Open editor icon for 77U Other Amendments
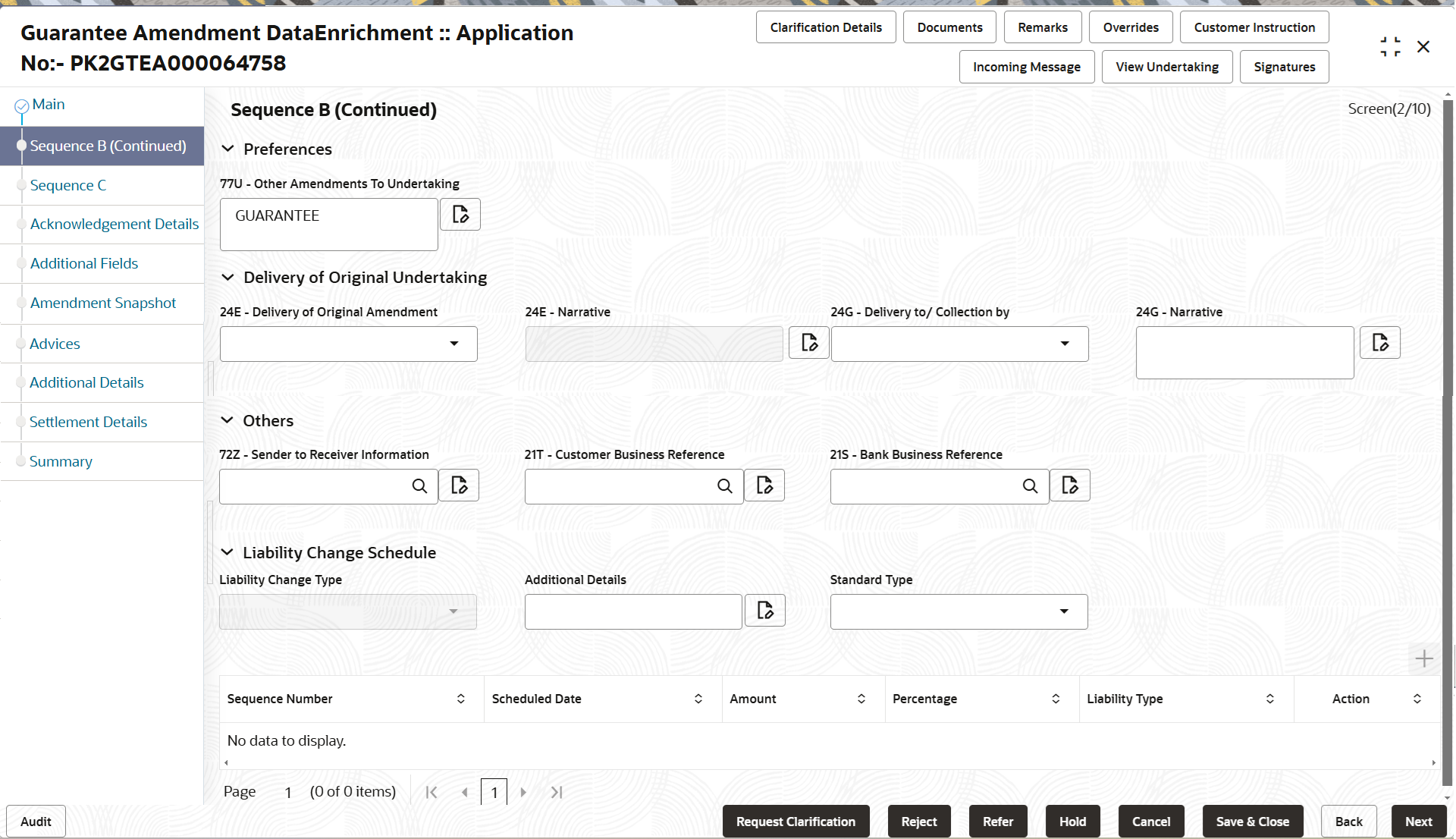This screenshot has width=1456, height=839. [x=460, y=215]
